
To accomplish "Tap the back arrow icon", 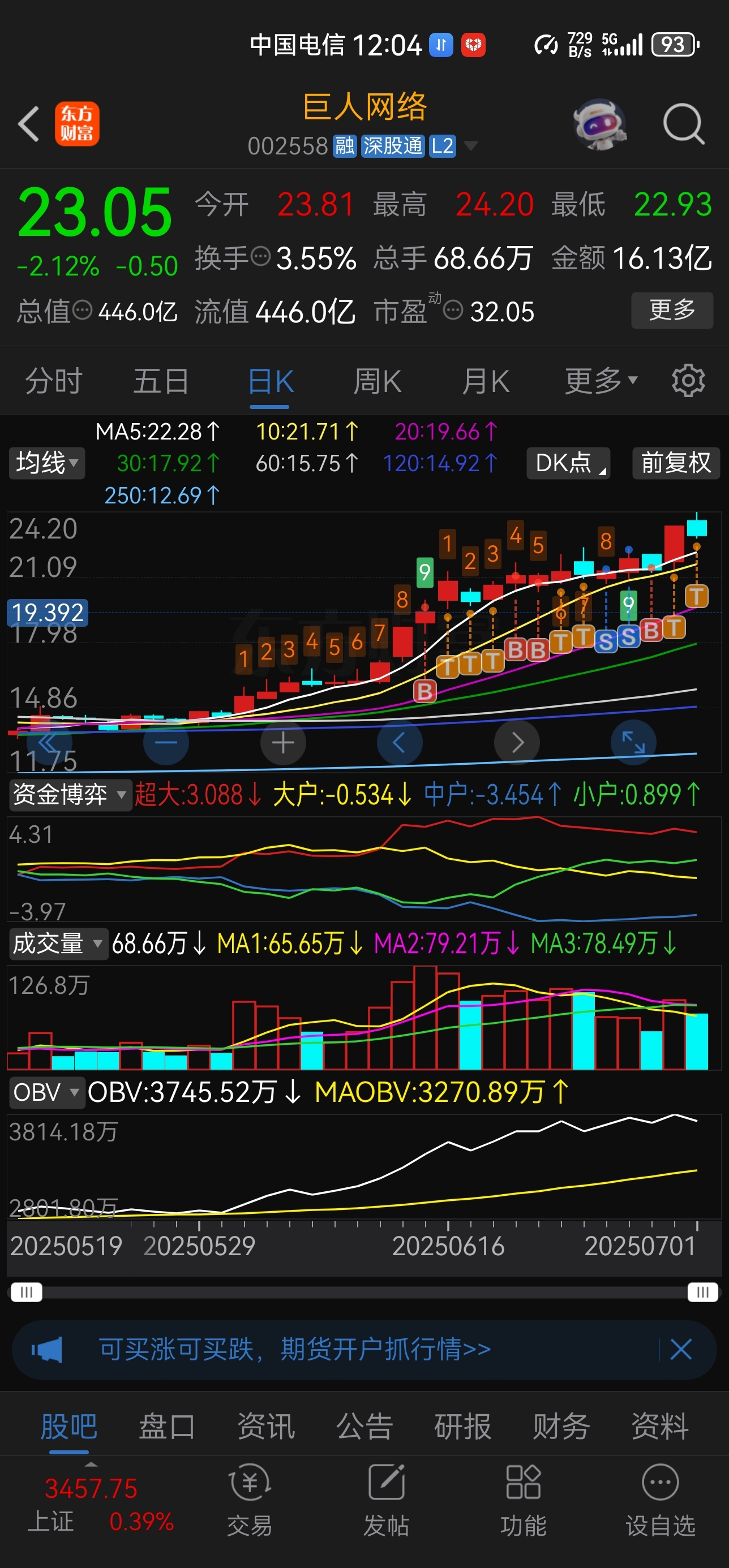I will [x=29, y=124].
